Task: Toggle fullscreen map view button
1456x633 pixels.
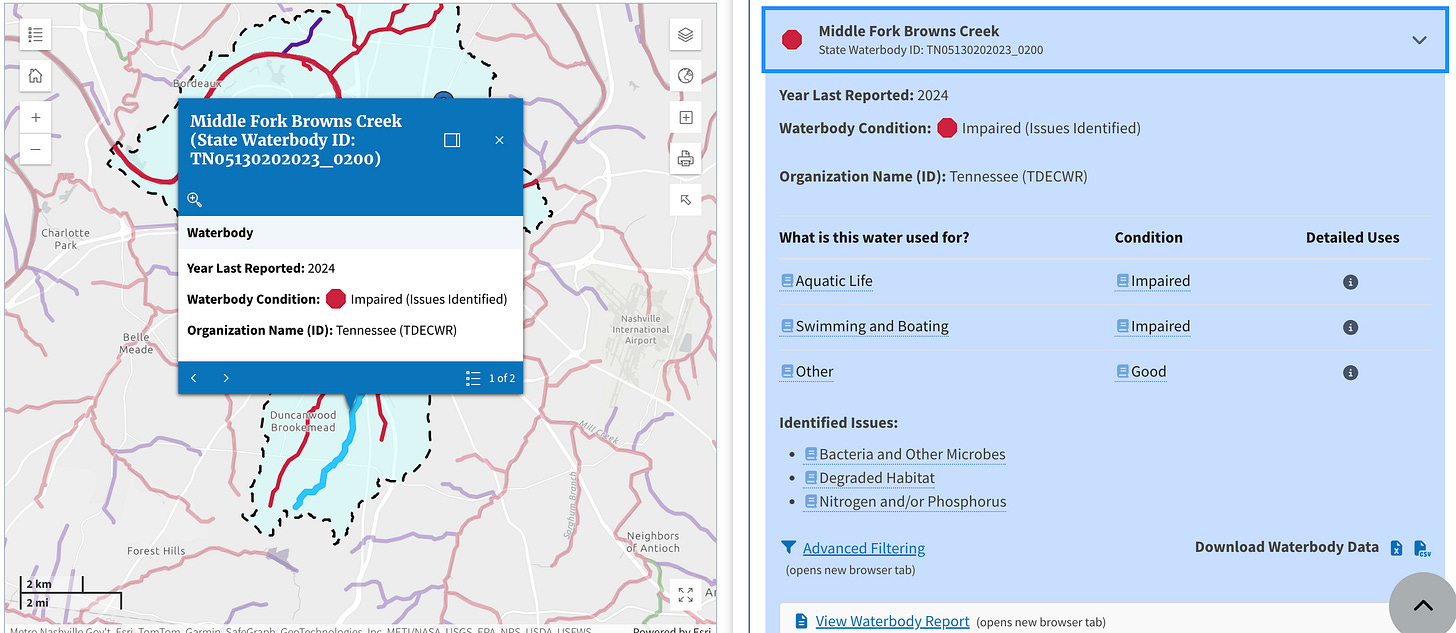Action: (x=685, y=595)
